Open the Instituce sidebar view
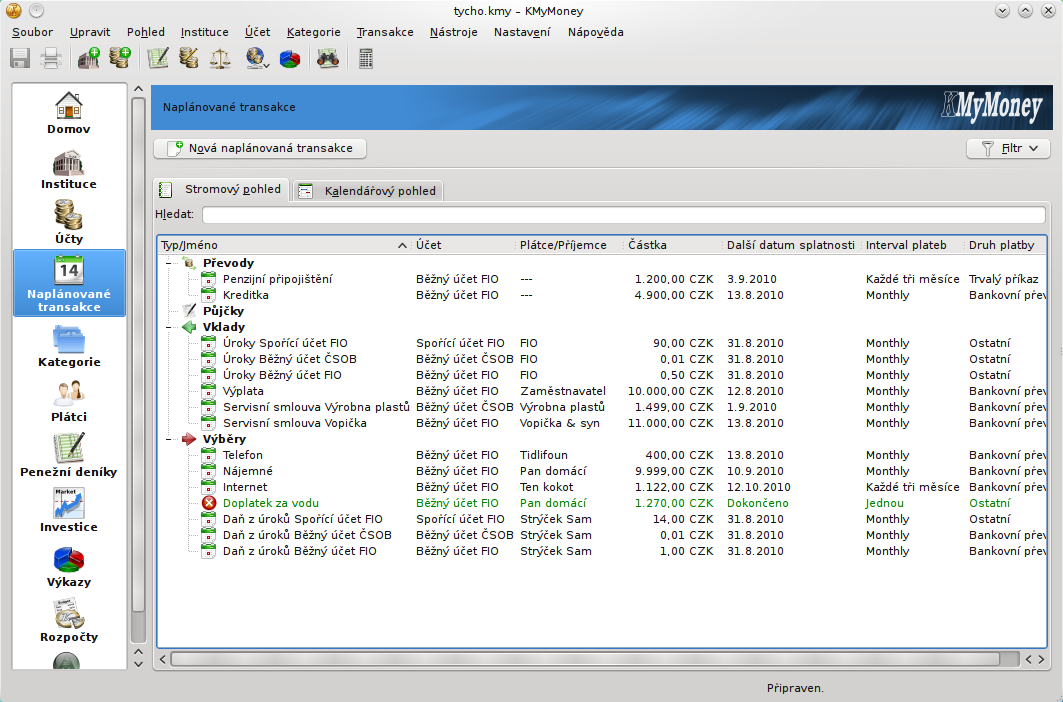1063x702 pixels. click(68, 169)
